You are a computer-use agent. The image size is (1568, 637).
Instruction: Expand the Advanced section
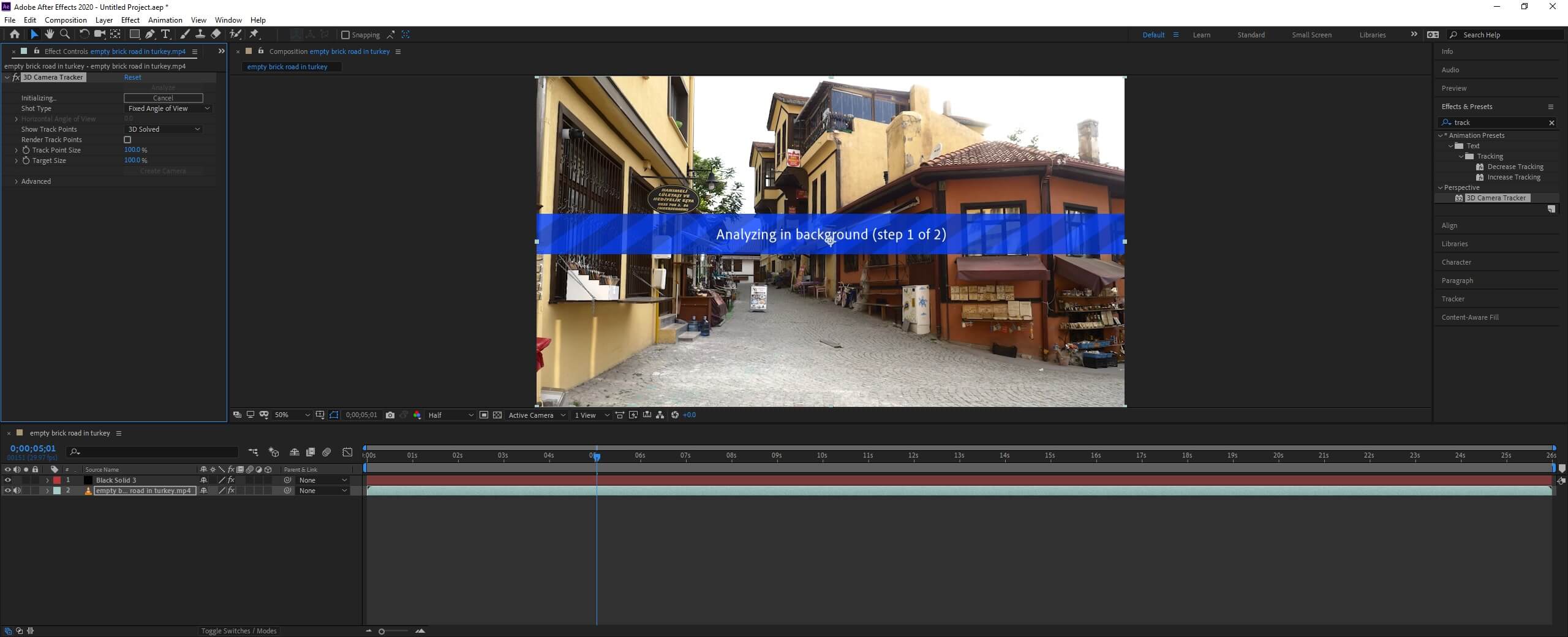pyautogui.click(x=17, y=181)
